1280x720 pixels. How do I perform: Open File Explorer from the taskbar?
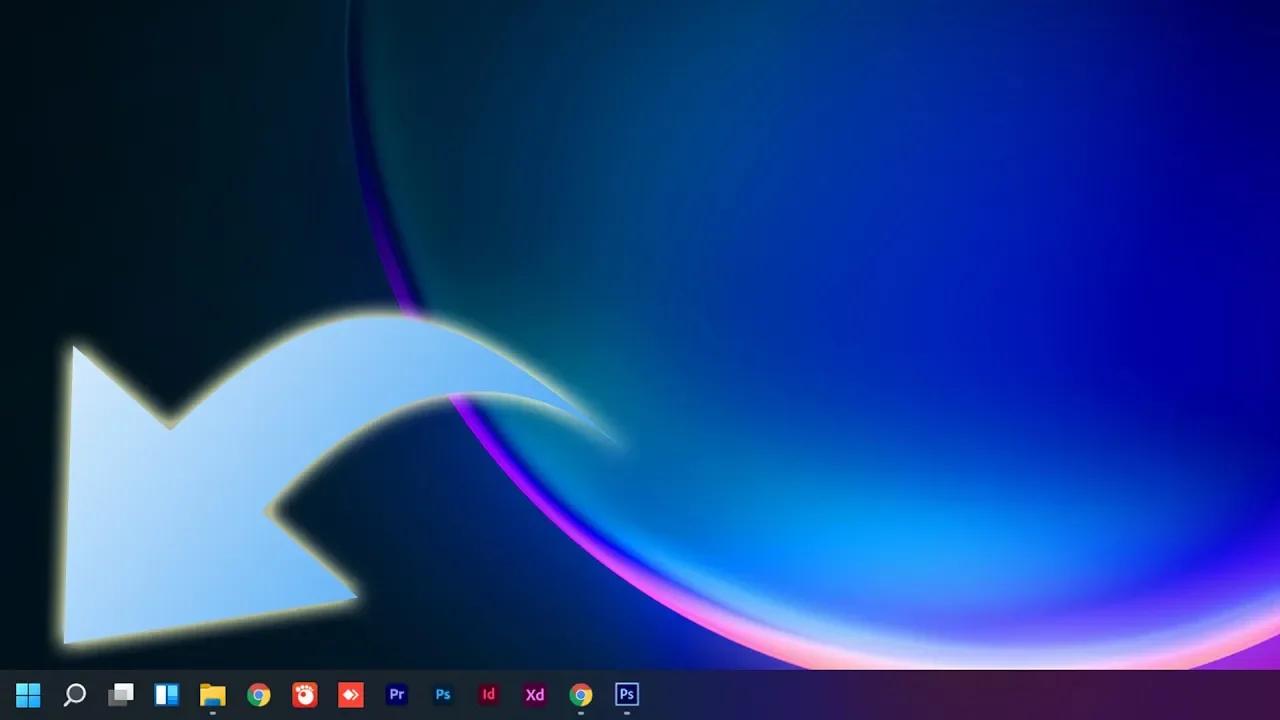pyautogui.click(x=212, y=694)
